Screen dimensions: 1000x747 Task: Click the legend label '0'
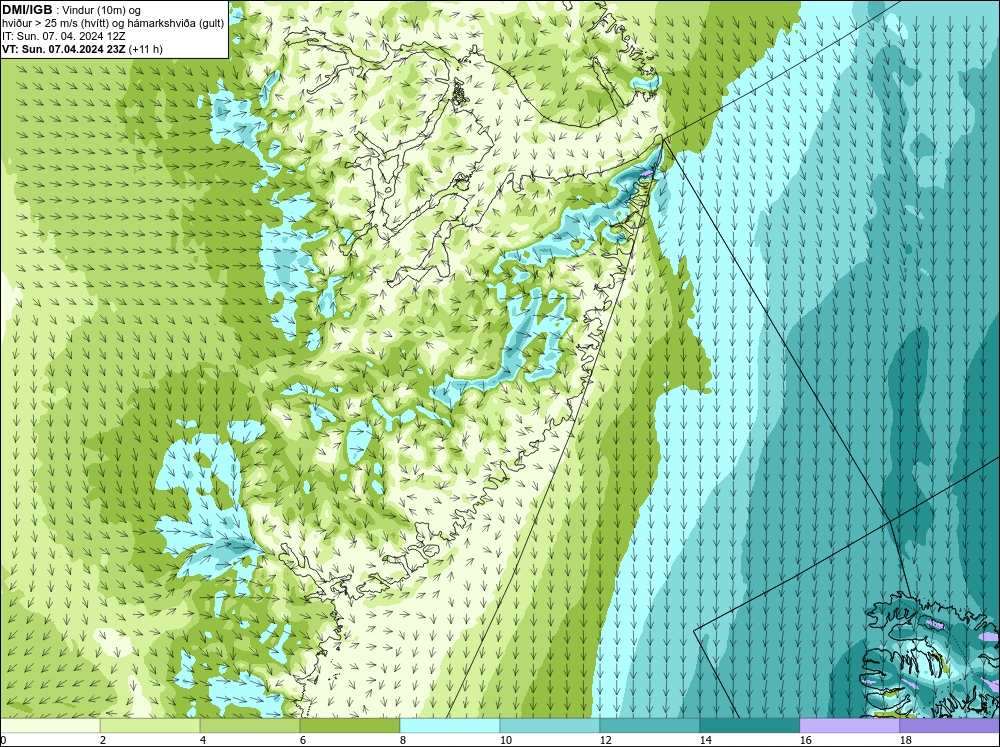3,740
